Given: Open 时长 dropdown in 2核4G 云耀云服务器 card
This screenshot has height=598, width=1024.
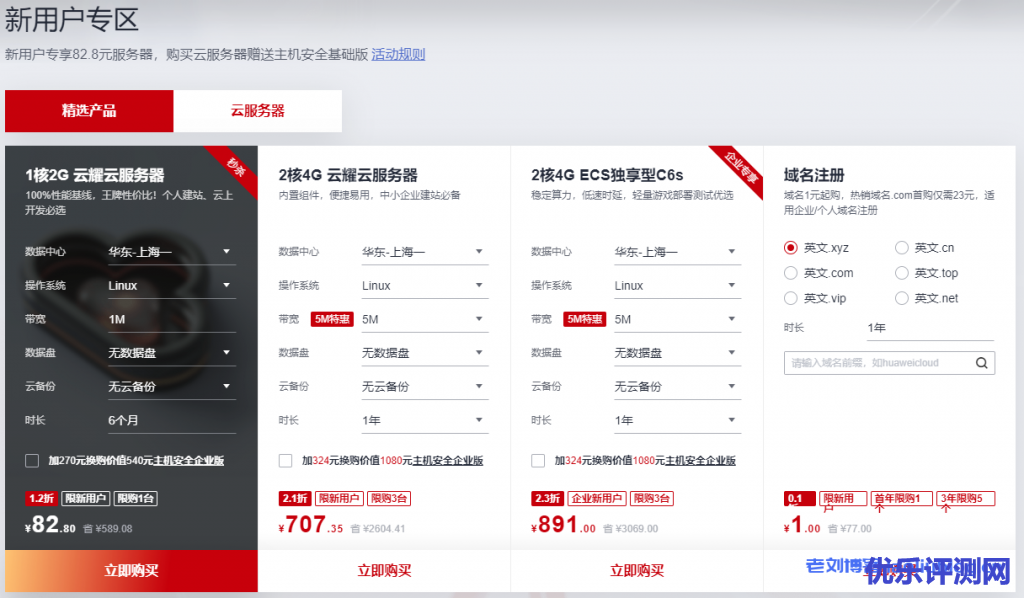Looking at the screenshot, I should 422,420.
